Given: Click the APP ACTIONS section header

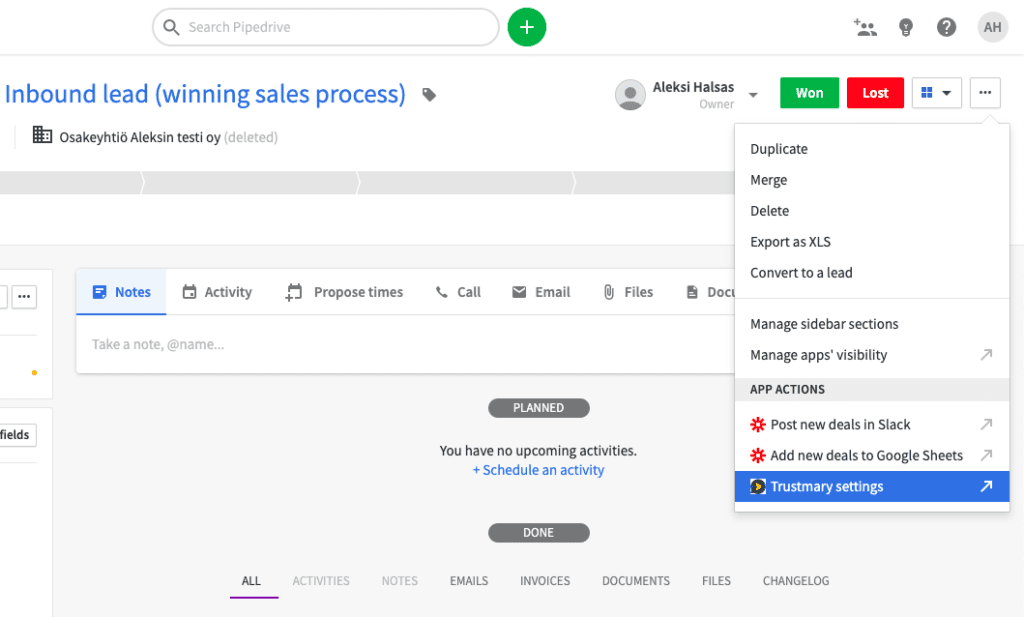Looking at the screenshot, I should (872, 389).
